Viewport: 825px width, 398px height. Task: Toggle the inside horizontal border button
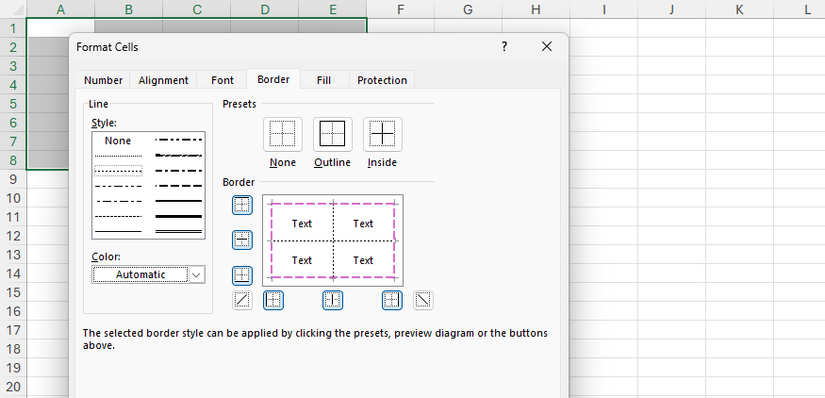(242, 240)
